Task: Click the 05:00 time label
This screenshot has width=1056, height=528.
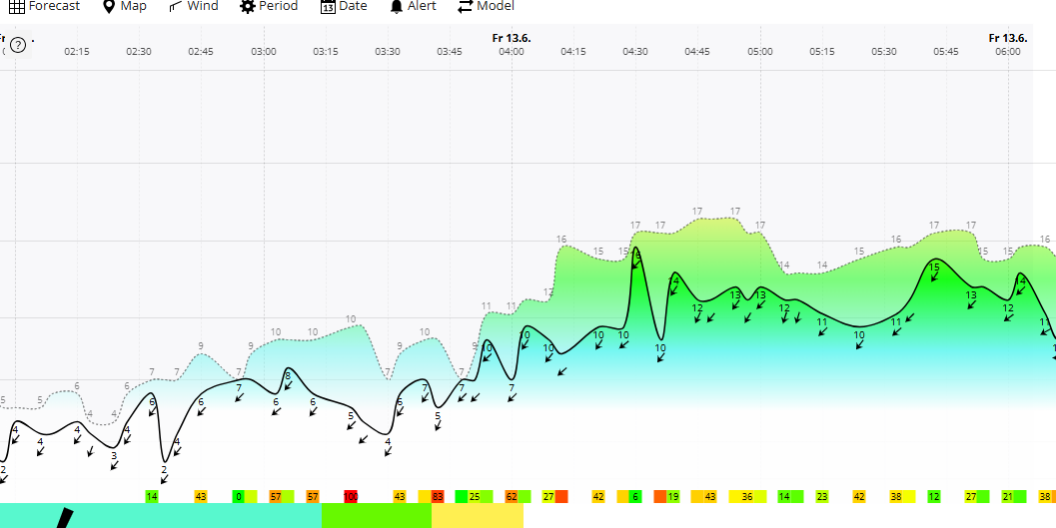Action: tap(759, 51)
